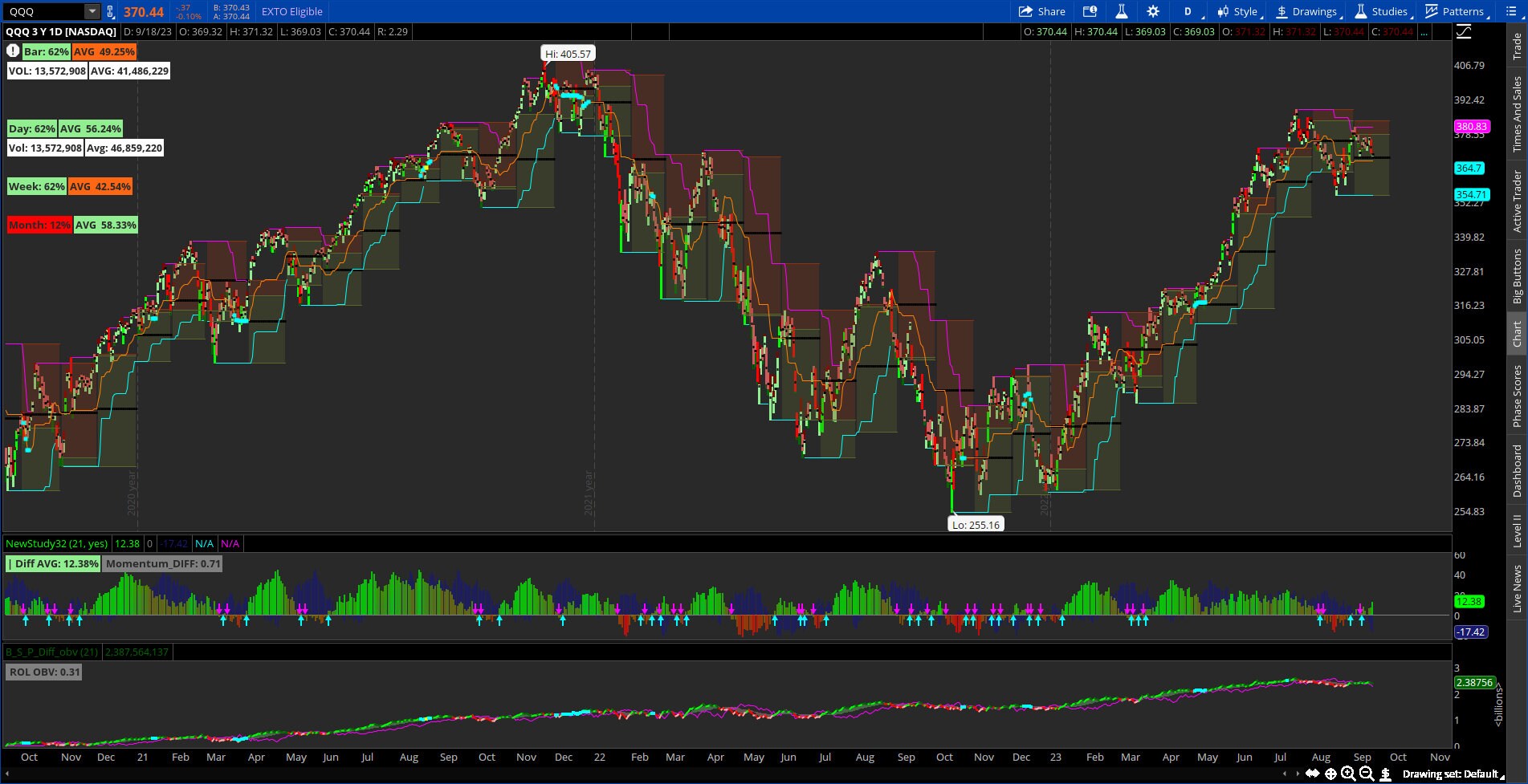The image size is (1528, 784).
Task: Click the flask icon left of the gear
Action: point(1122,11)
